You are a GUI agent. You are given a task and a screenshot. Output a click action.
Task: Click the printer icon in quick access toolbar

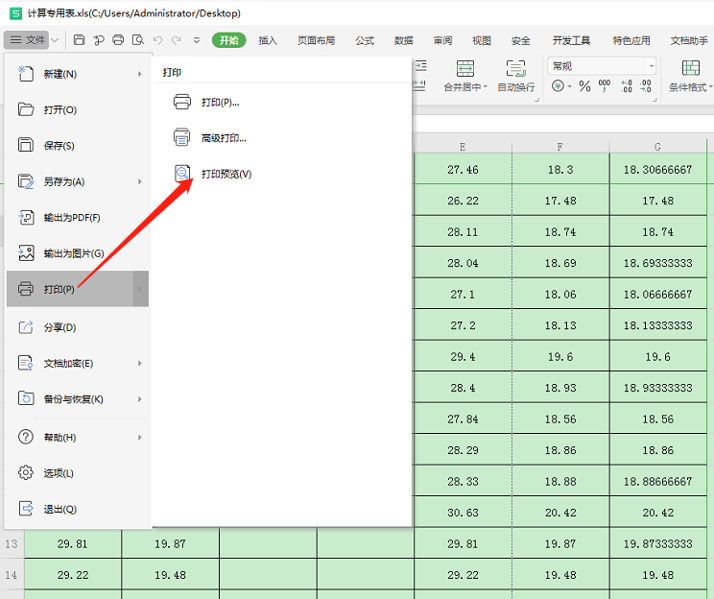pos(118,40)
